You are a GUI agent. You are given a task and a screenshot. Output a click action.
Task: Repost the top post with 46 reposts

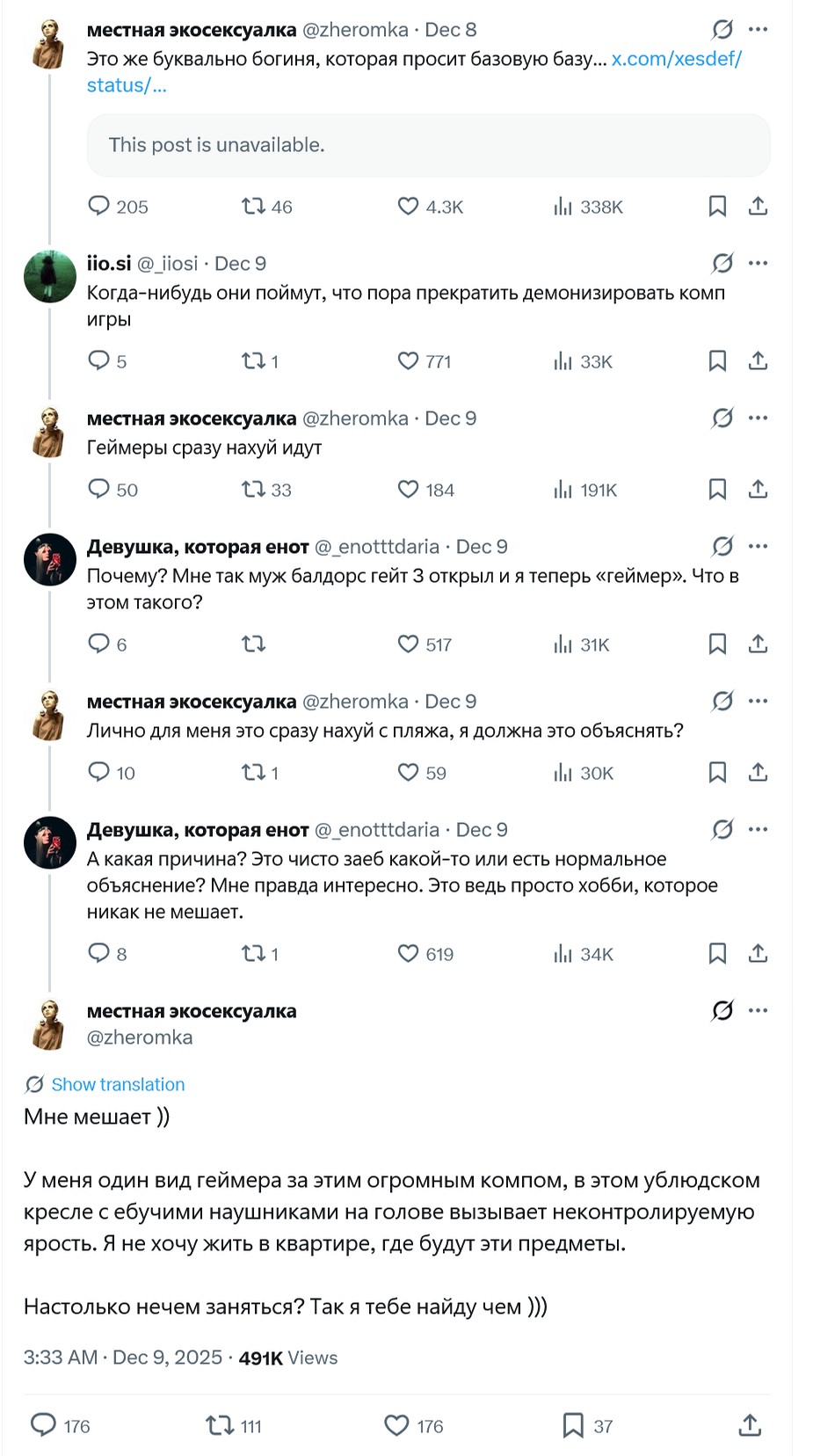click(253, 207)
